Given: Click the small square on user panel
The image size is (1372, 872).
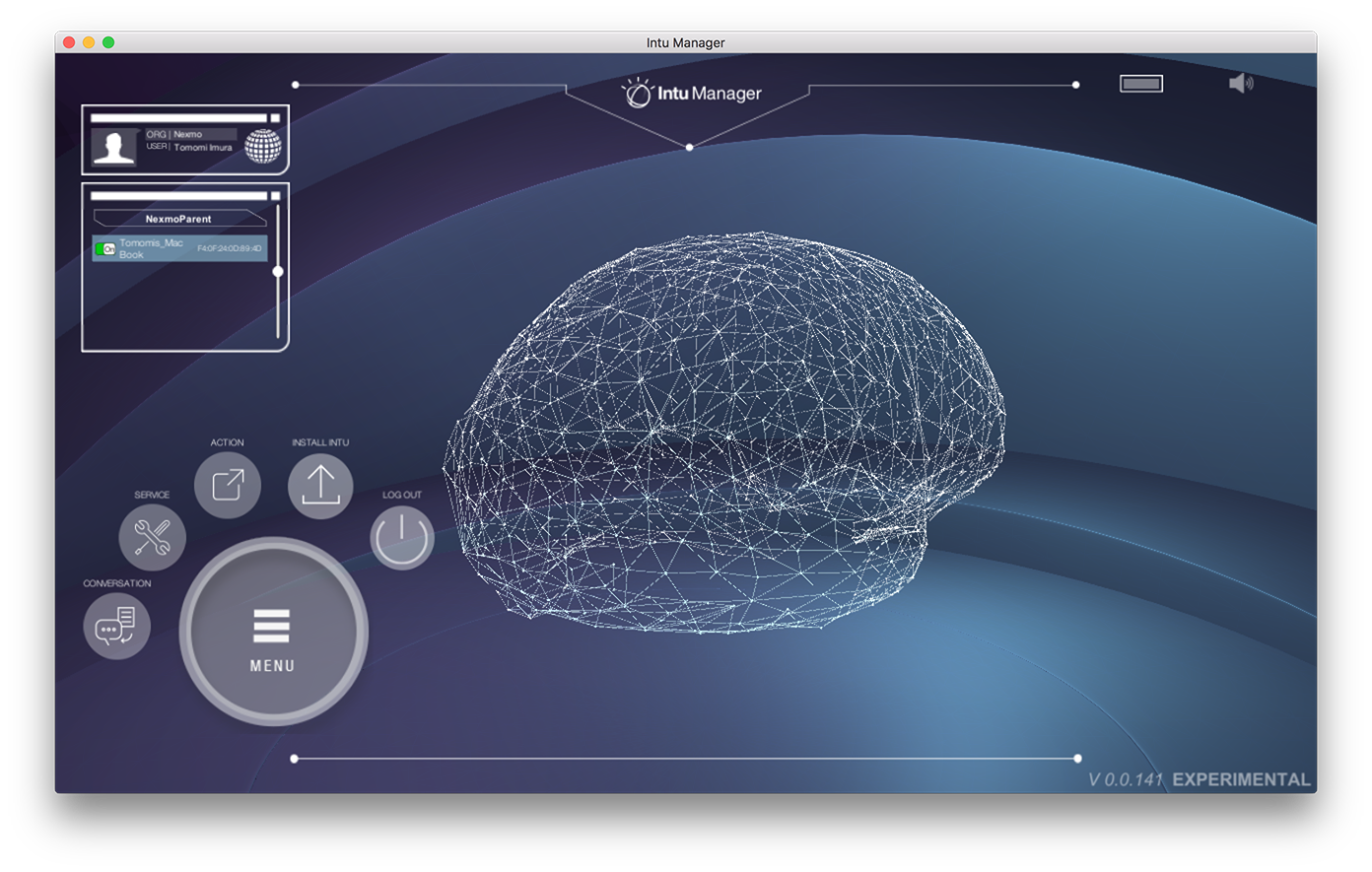Looking at the screenshot, I should tap(276, 118).
